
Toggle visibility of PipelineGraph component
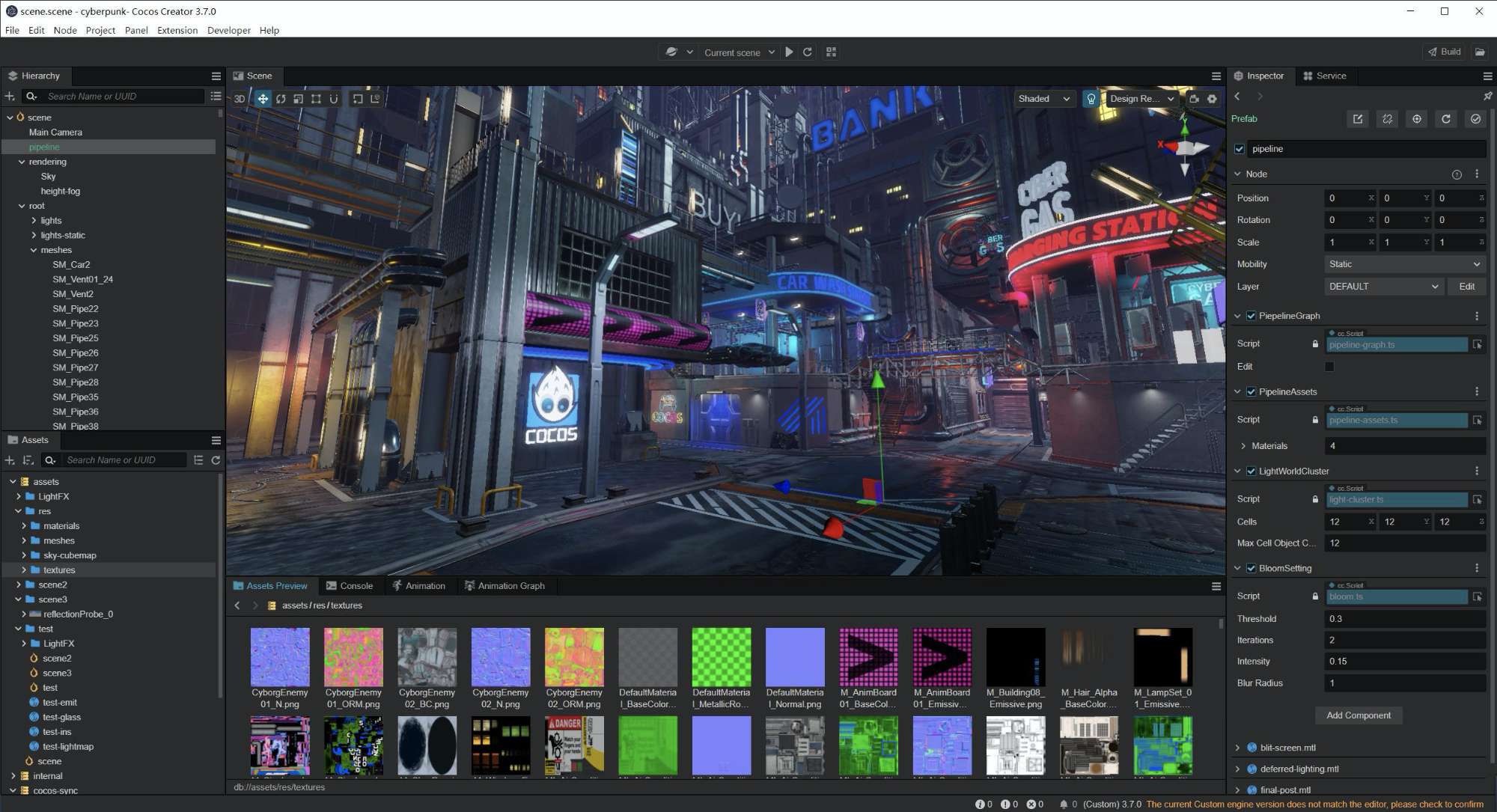1251,315
